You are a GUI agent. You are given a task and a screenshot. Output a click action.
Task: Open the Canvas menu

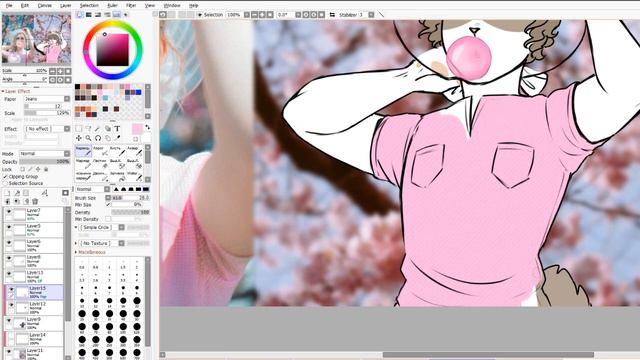click(44, 5)
